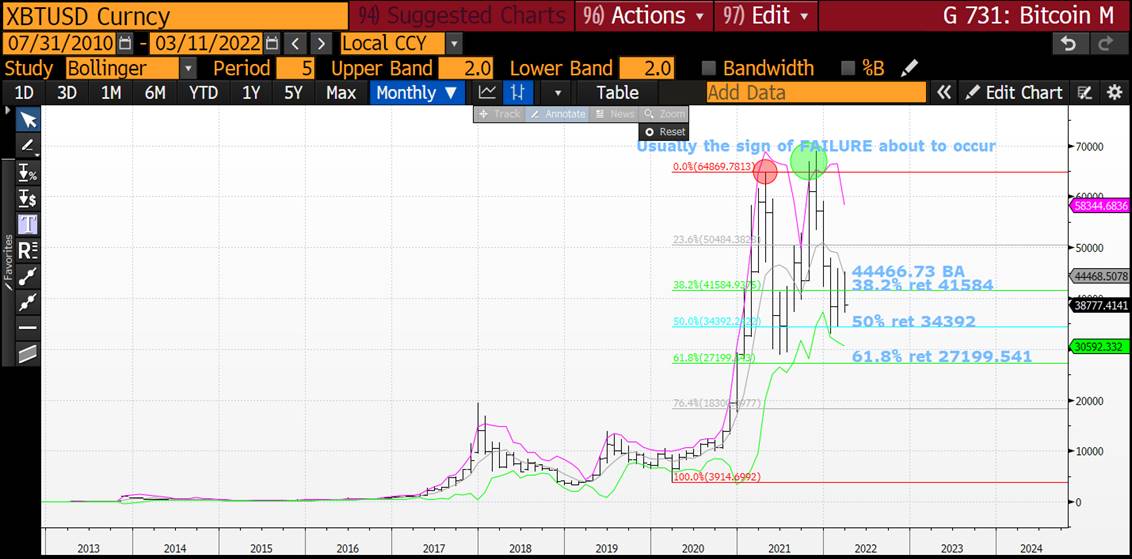
Task: Click the study edit pencil icon
Action: click(910, 69)
